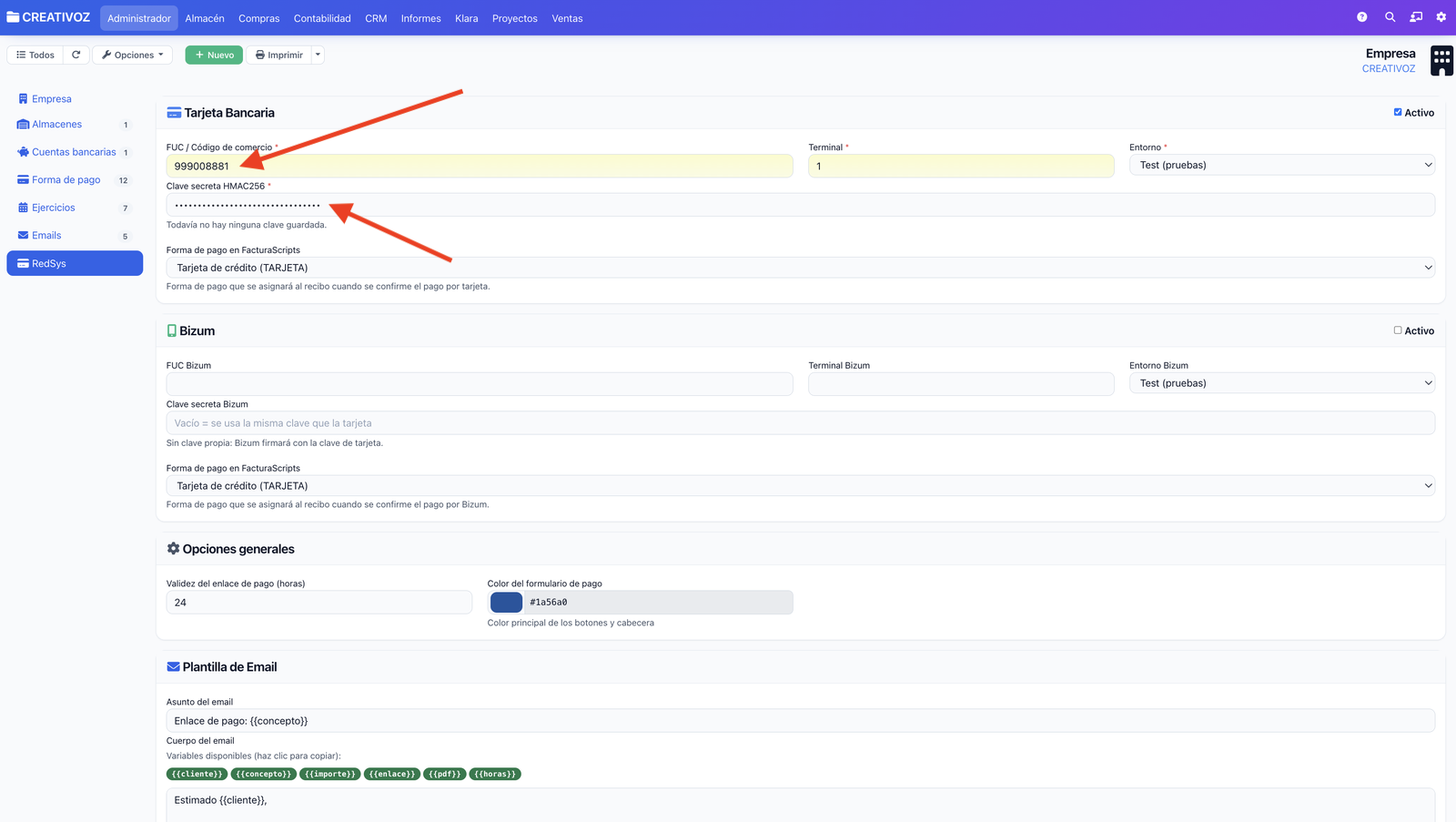Screen dimensions: 1456x822
Task: Focus the Validez del enlace de pago field
Action: [319, 602]
